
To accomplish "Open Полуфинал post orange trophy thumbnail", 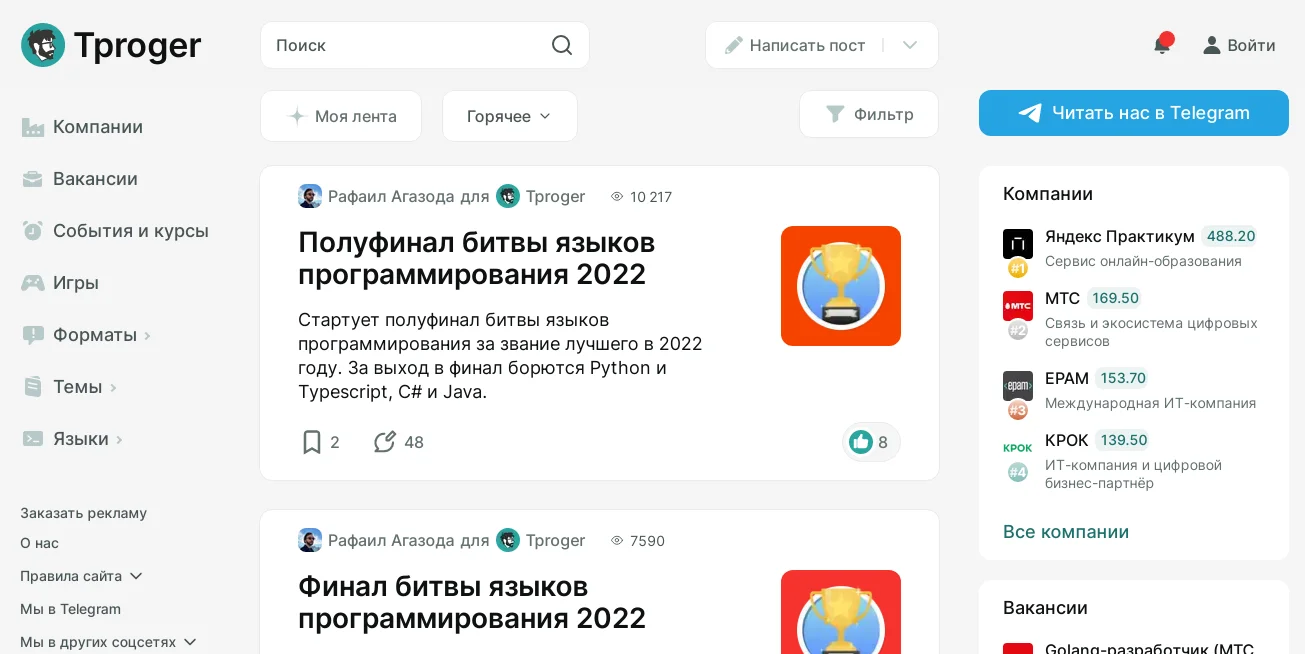I will click(841, 286).
